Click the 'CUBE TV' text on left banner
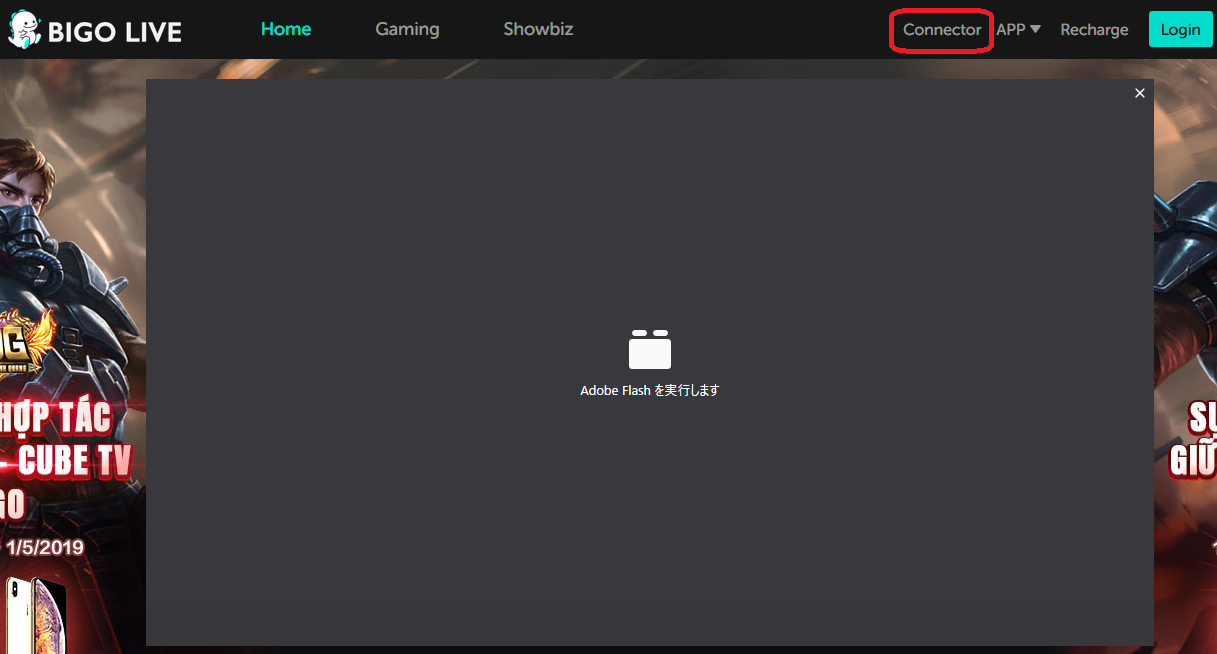This screenshot has width=1217, height=654. point(75,462)
